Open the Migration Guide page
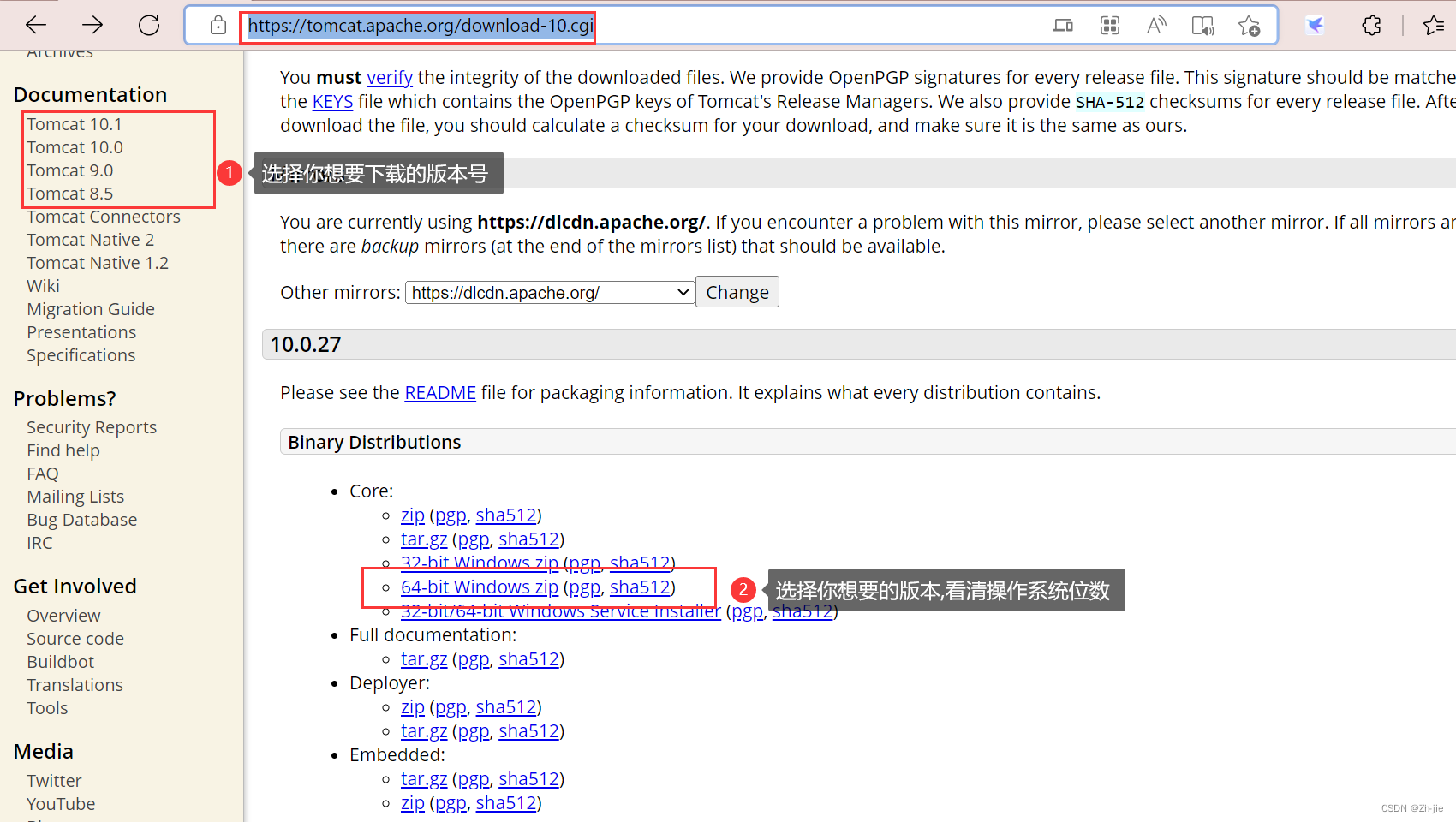The width and height of the screenshot is (1456, 822). 91,308
